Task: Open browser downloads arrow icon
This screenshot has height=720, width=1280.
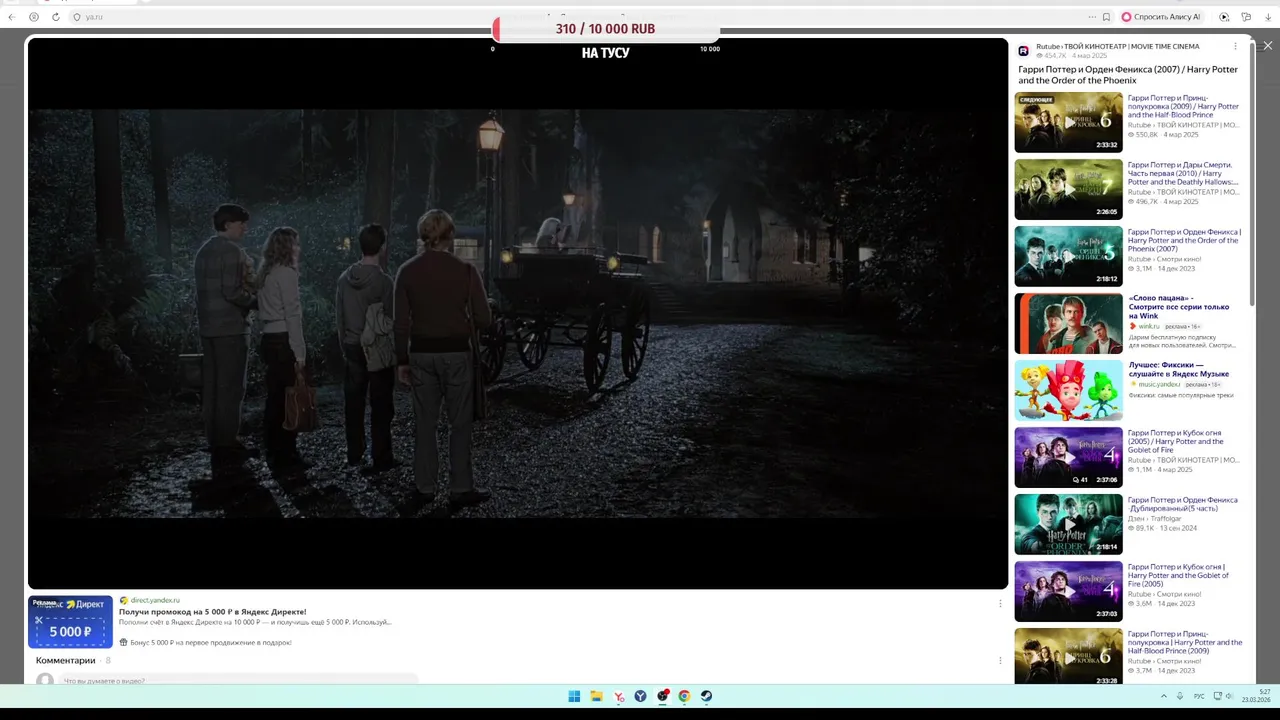Action: (x=1268, y=17)
